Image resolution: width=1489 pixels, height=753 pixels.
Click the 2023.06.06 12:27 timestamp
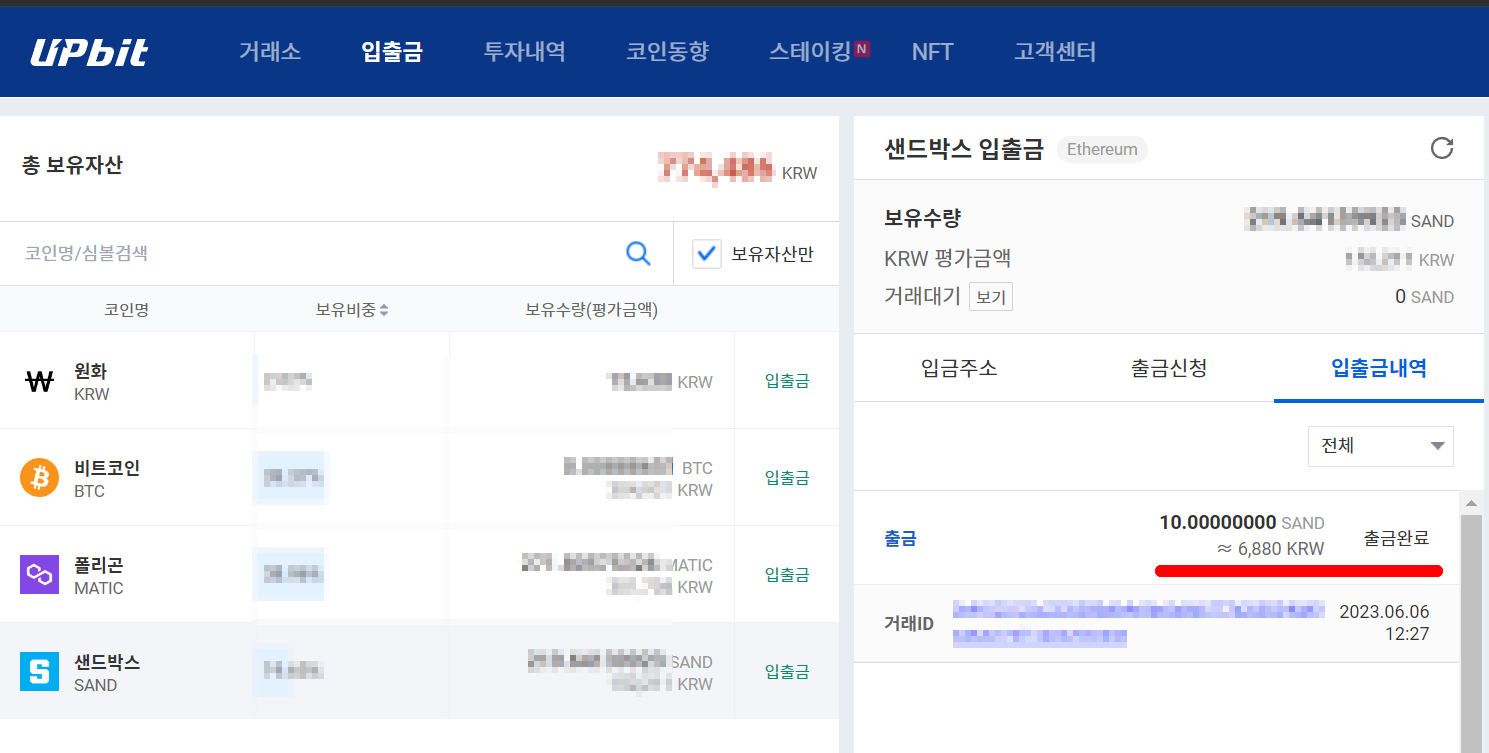[1384, 623]
